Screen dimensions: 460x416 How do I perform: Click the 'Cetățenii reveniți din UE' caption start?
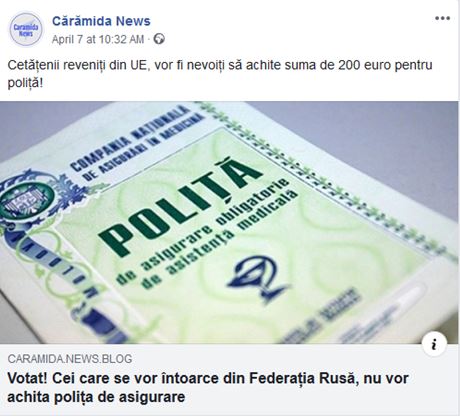point(76,65)
